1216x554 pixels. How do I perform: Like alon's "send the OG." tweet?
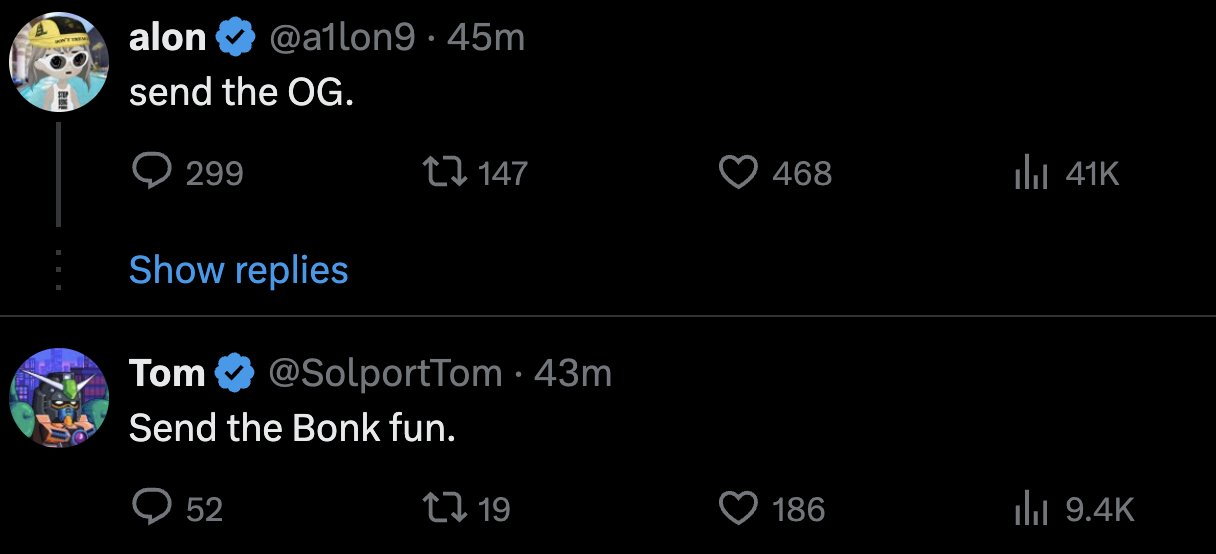tap(739, 174)
